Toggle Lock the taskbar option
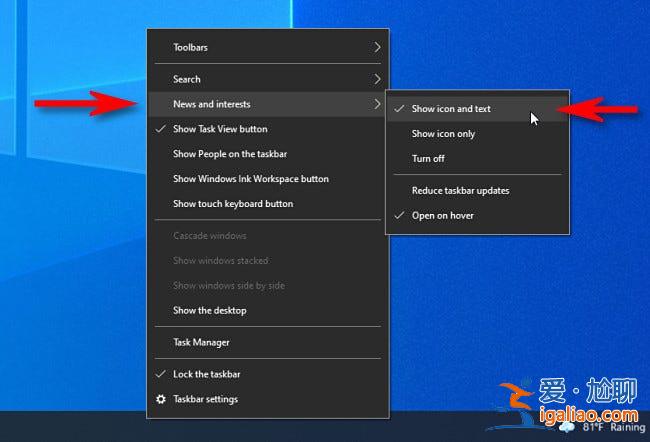This screenshot has width=650, height=442. click(268, 374)
